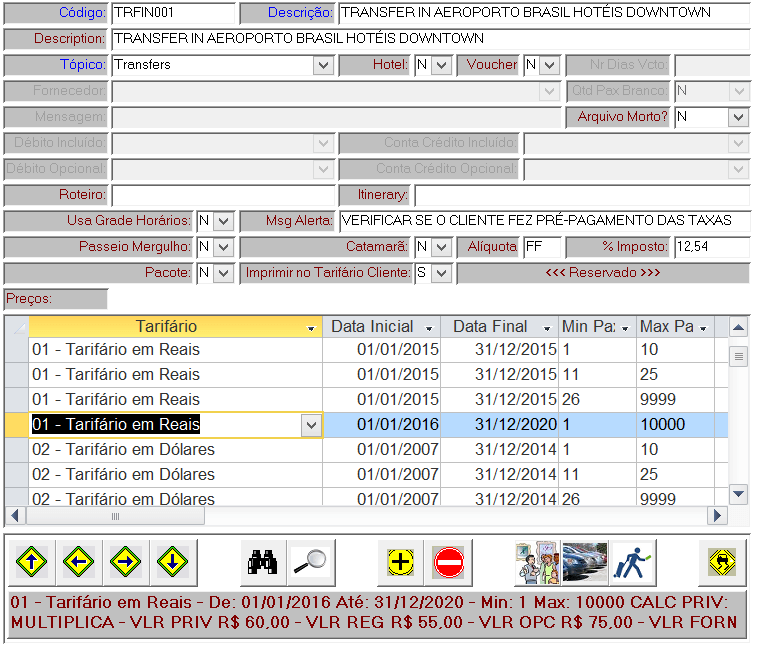Screen dimensions: 758x649
Task: Add a record with the yellow plus icon
Action: click(400, 562)
